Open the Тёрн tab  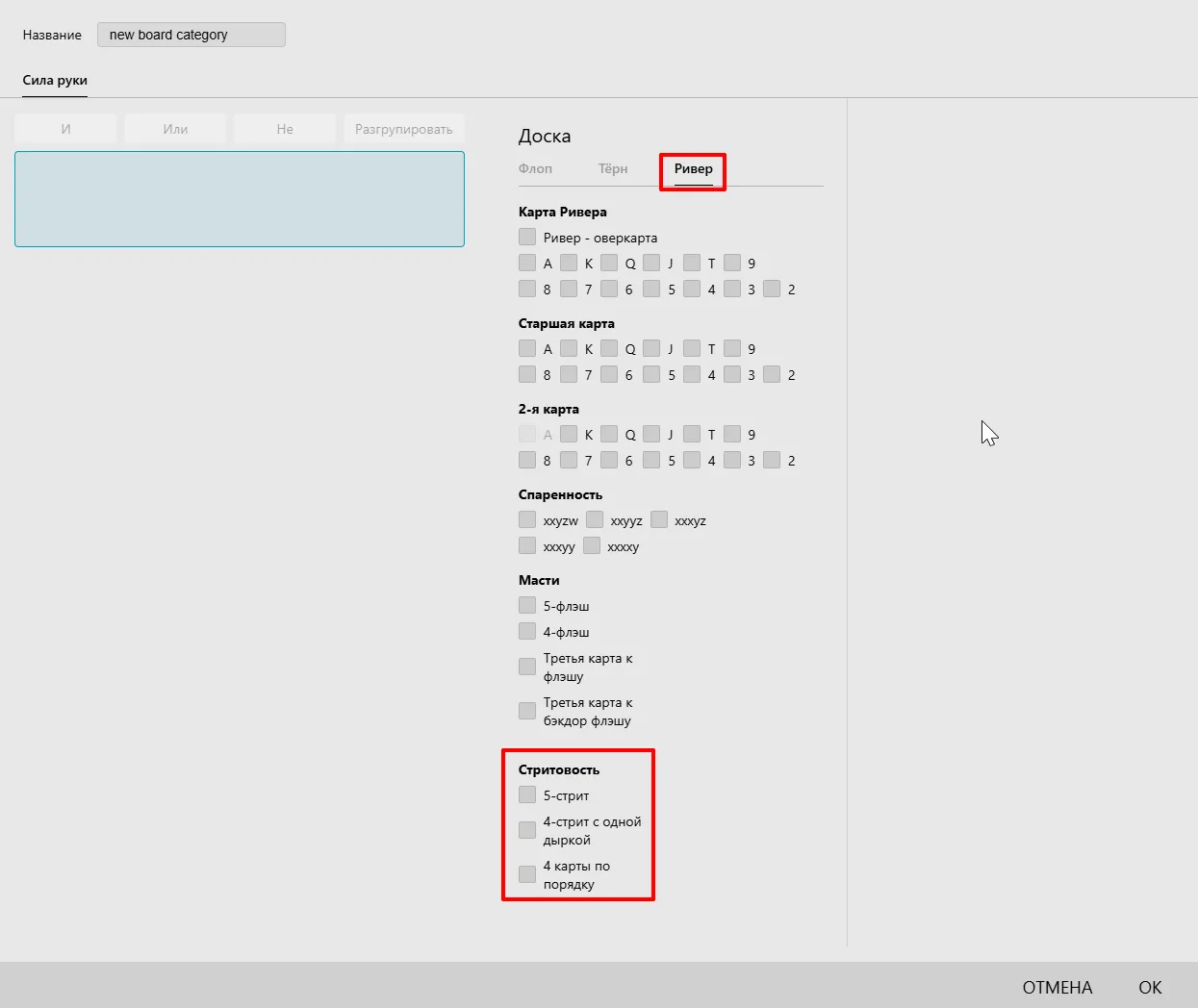613,169
